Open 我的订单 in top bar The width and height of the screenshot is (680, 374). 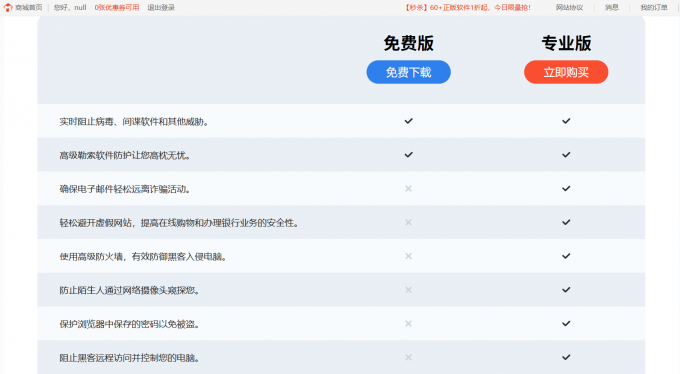(x=654, y=7)
